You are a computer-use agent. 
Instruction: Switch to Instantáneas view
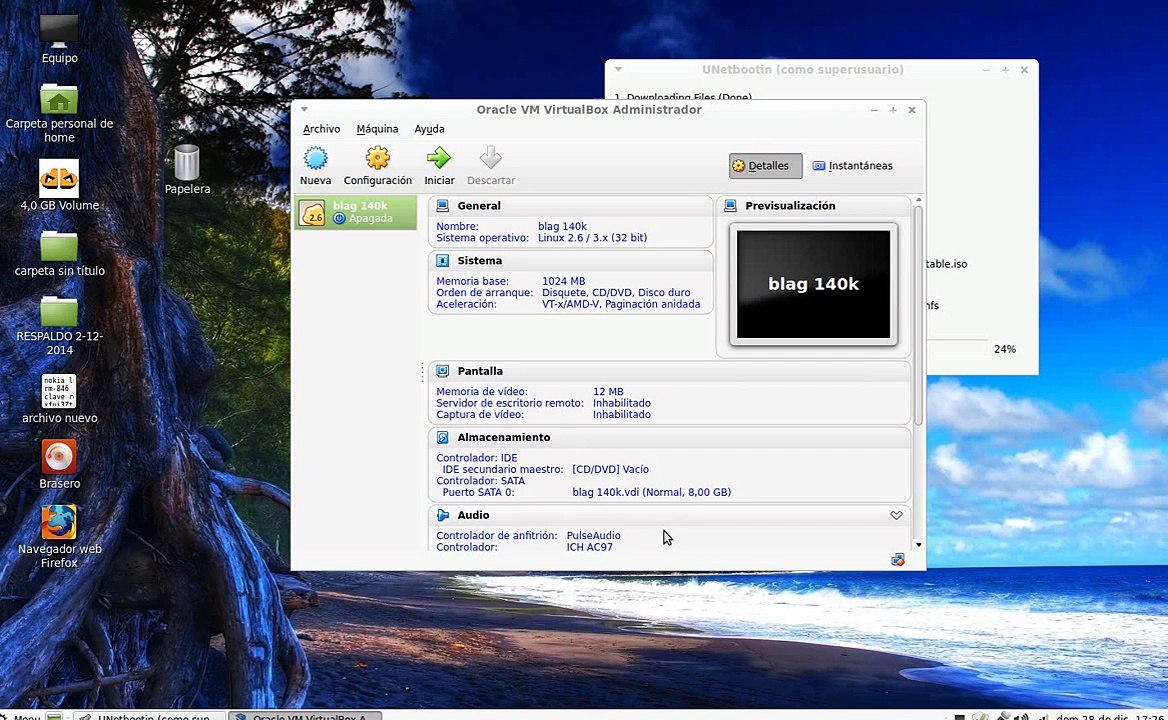(x=852, y=166)
